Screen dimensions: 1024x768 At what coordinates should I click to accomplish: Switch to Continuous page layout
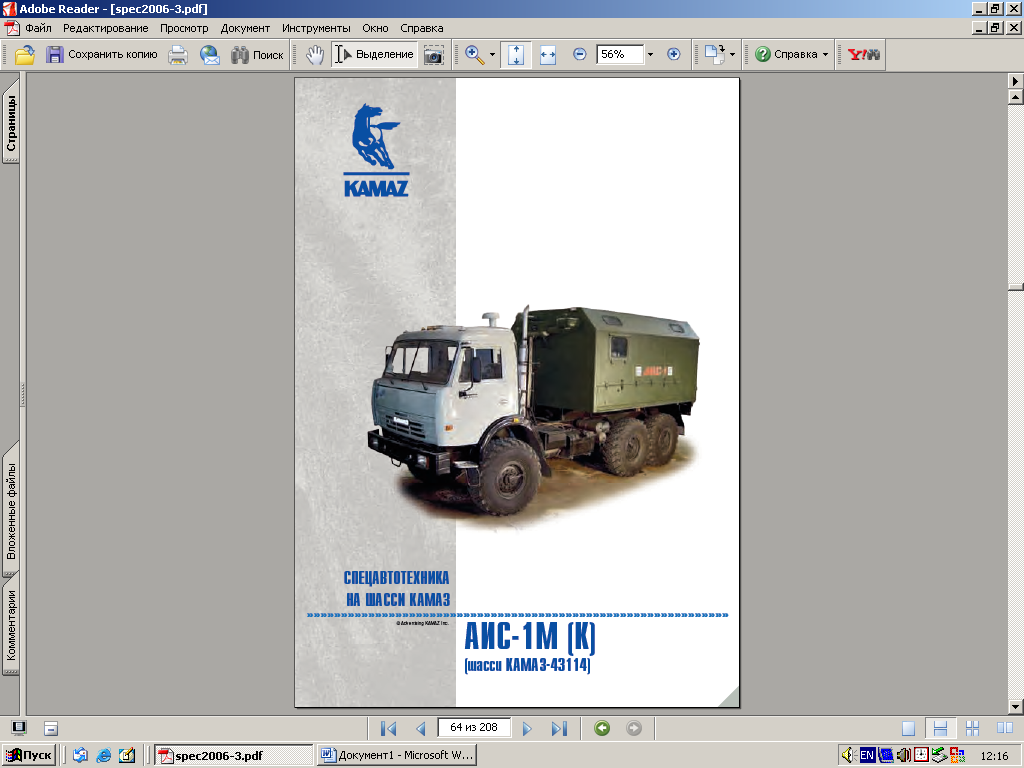click(940, 728)
